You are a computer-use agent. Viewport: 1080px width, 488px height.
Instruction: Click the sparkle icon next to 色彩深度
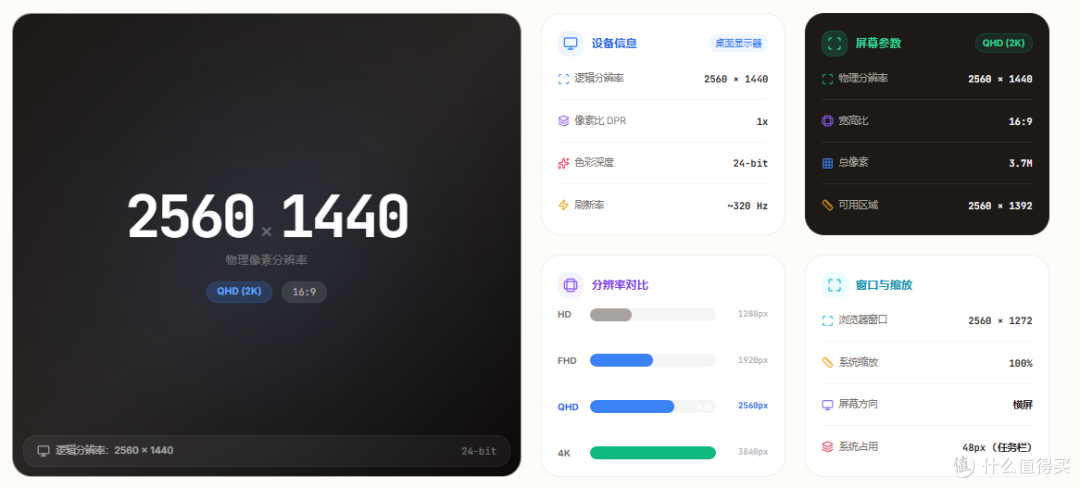pos(563,163)
